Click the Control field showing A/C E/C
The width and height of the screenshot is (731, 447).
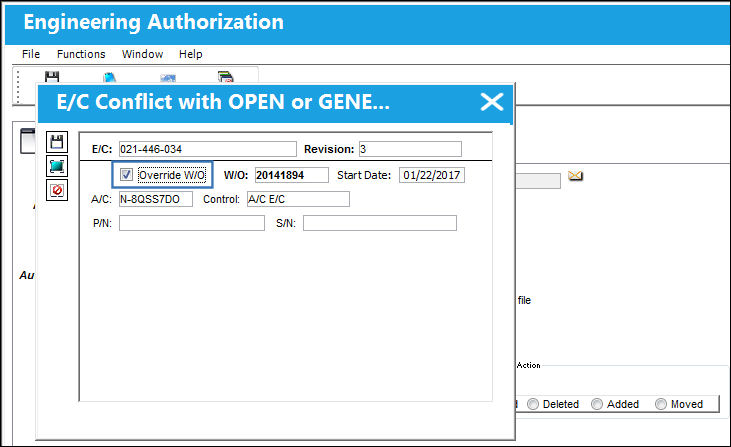[x=298, y=199]
